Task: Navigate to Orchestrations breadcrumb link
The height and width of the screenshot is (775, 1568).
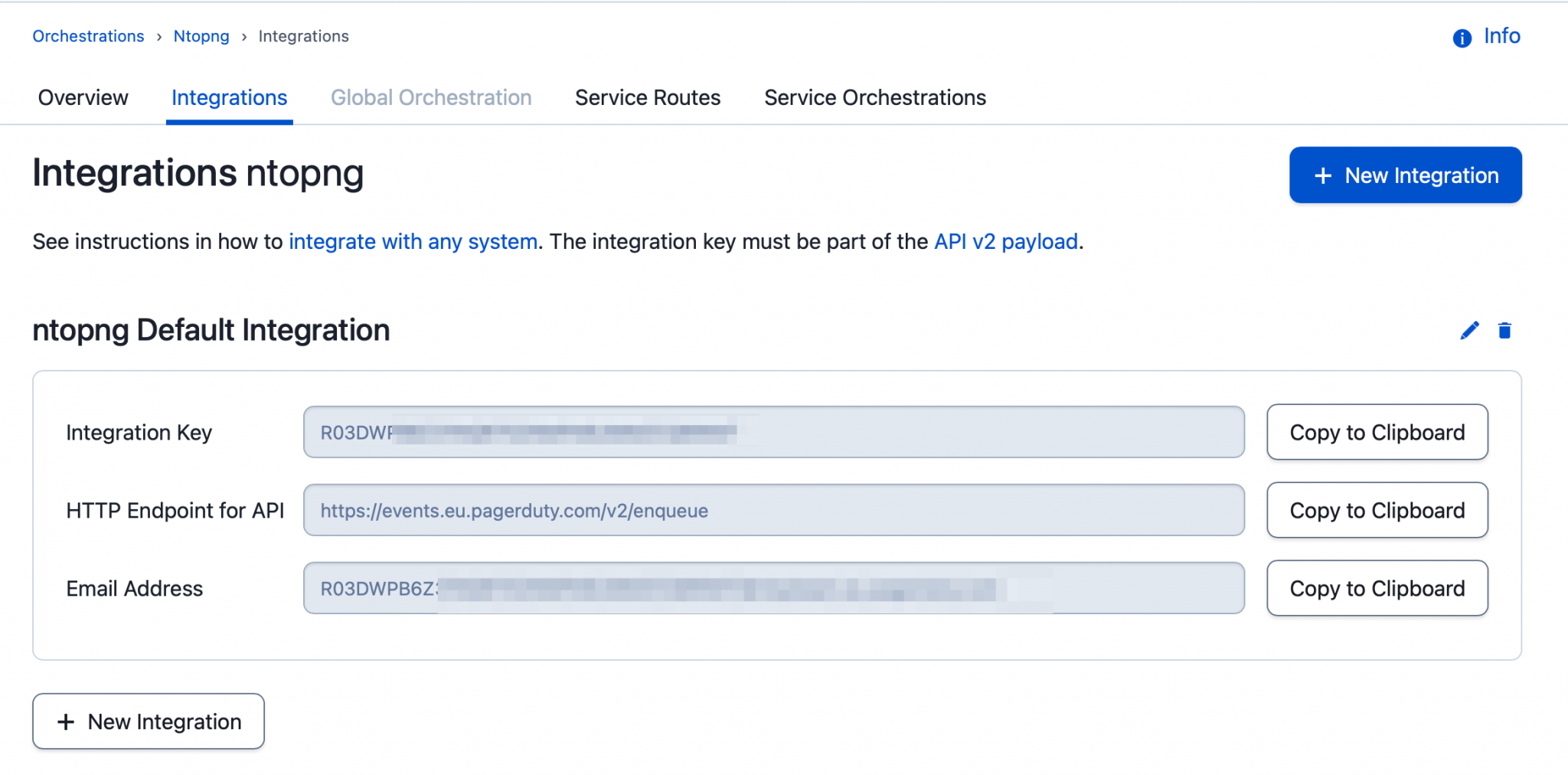Action: pyautogui.click(x=87, y=36)
